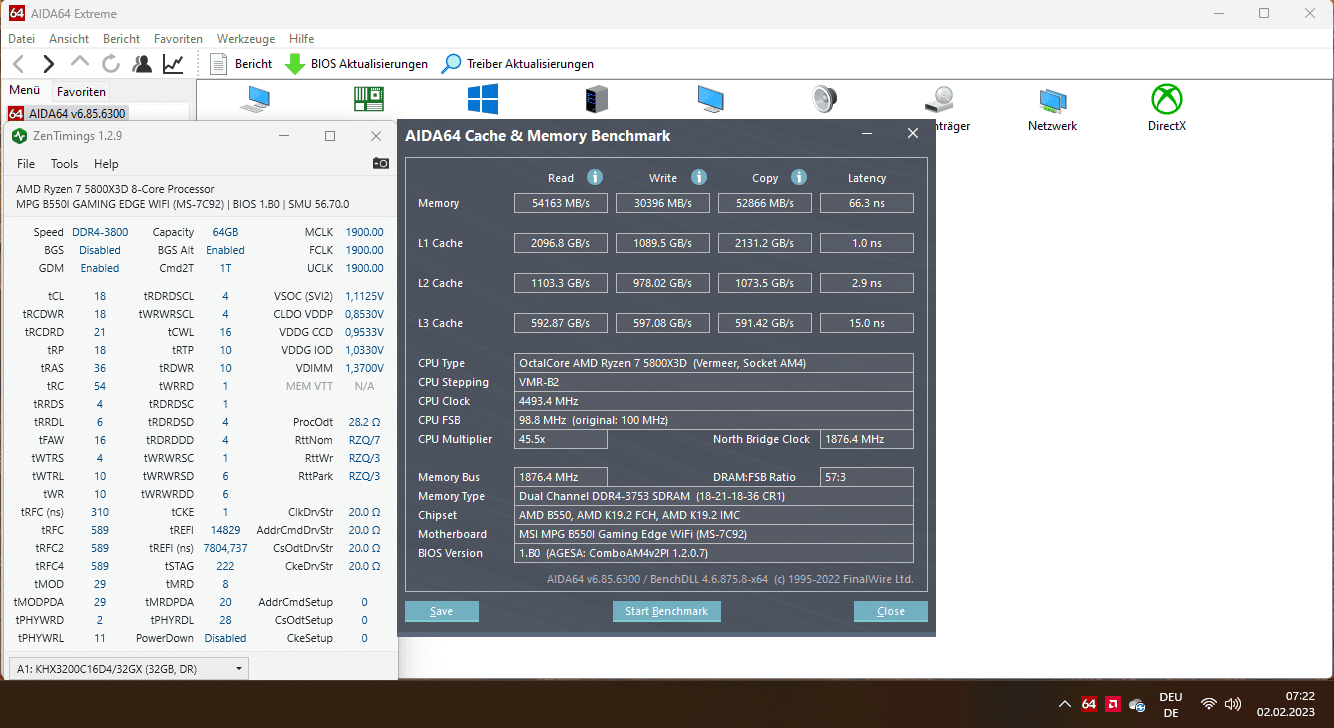The width and height of the screenshot is (1334, 728).
Task: Open the user icon in AIDA64 toolbar
Action: [x=142, y=64]
